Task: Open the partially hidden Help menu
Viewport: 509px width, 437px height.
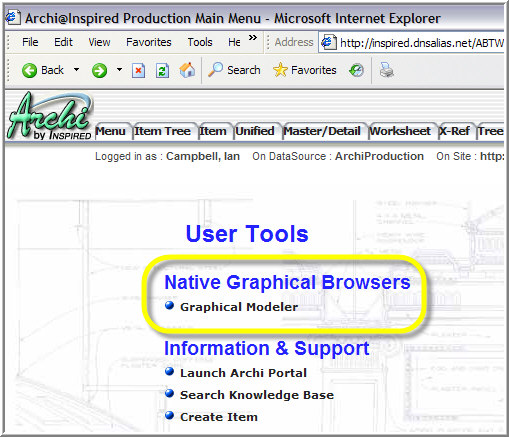Action: pos(234,42)
